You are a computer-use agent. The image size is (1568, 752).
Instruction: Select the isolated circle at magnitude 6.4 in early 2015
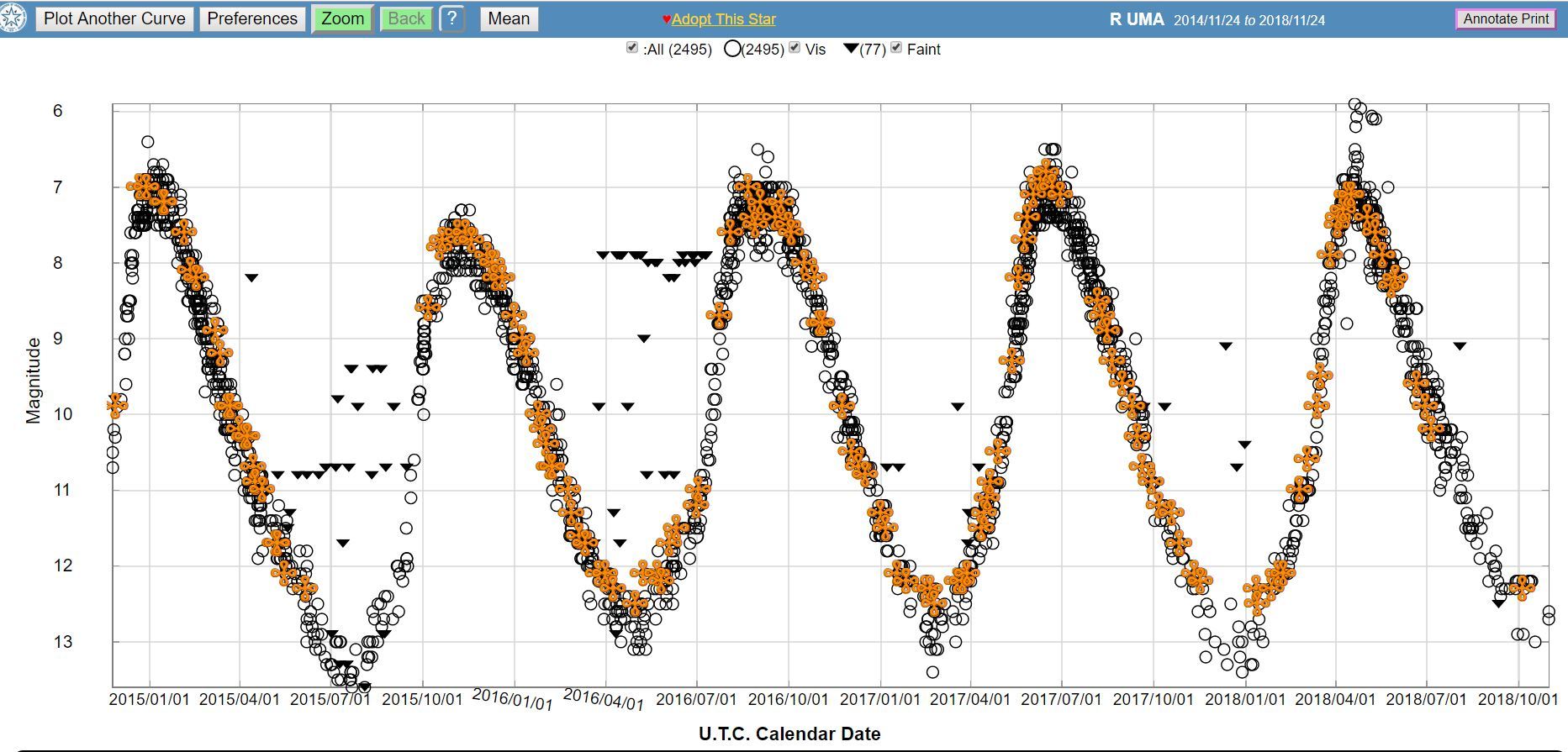tap(147, 142)
